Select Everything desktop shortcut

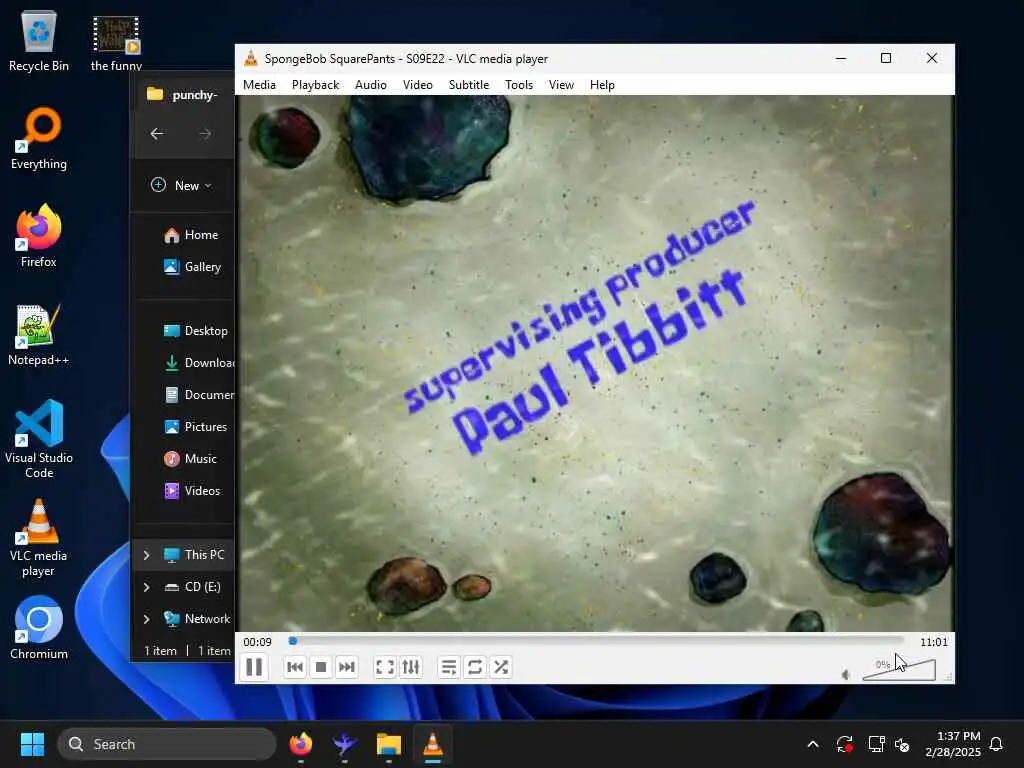click(39, 139)
